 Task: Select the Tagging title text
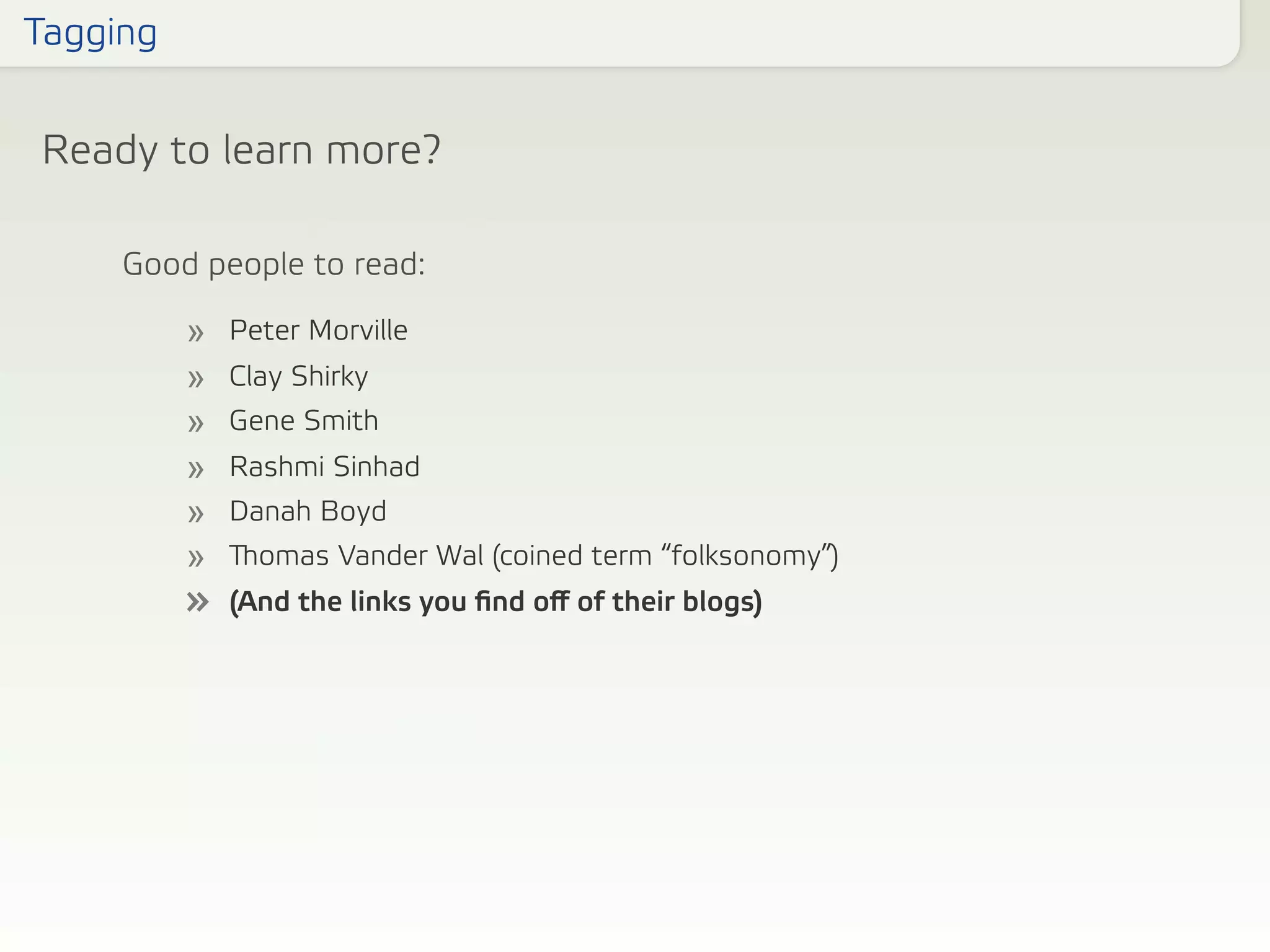pos(91,33)
